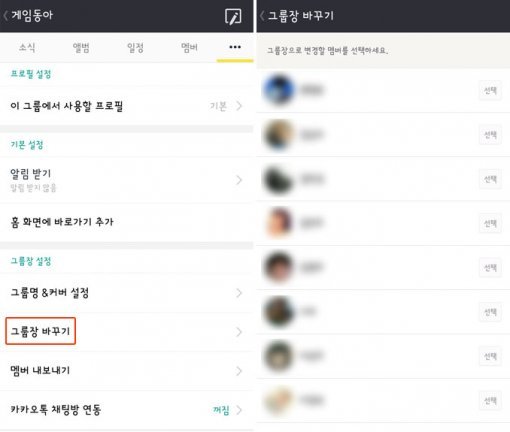This screenshot has height=432, width=510.
Task: Open the highlighted 그룹장 바꾸기 option
Action: coord(41,331)
